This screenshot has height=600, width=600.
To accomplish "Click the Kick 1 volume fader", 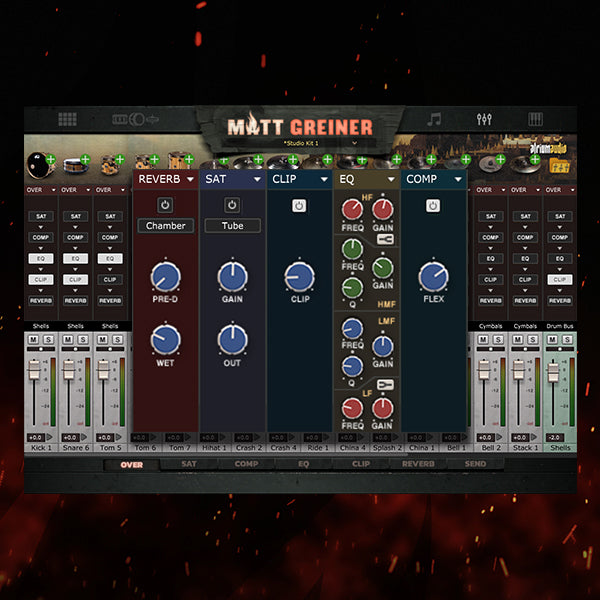I will 33,370.
